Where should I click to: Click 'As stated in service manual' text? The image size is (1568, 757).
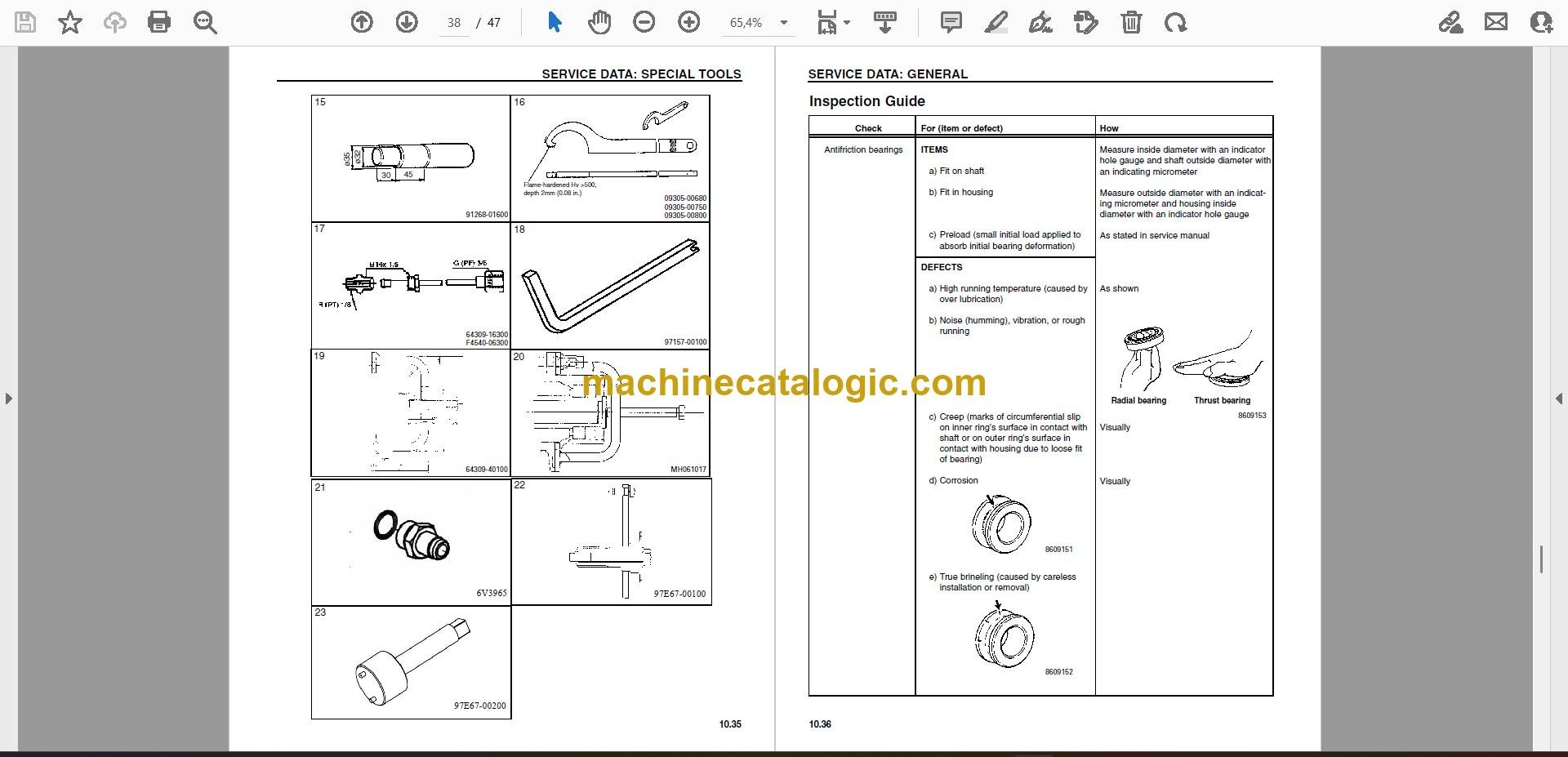[x=1154, y=235]
